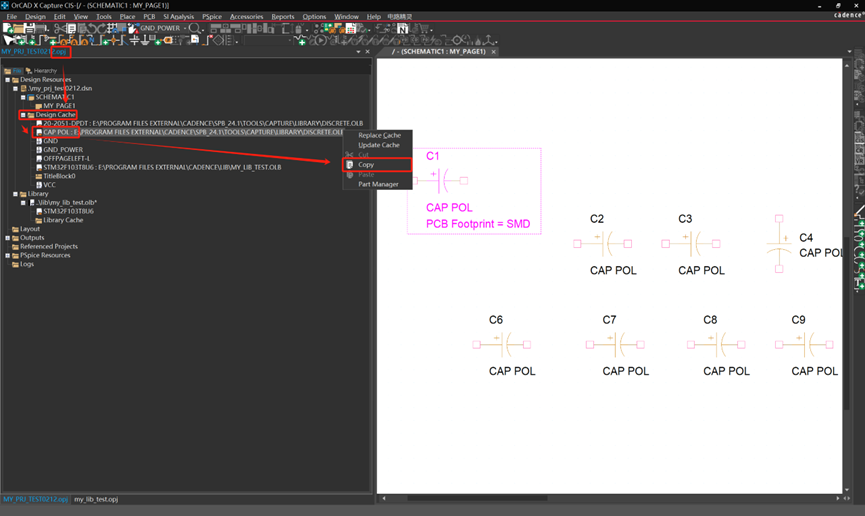Click the PSpice run play icon
This screenshot has height=516, width=865.
(x=321, y=40)
